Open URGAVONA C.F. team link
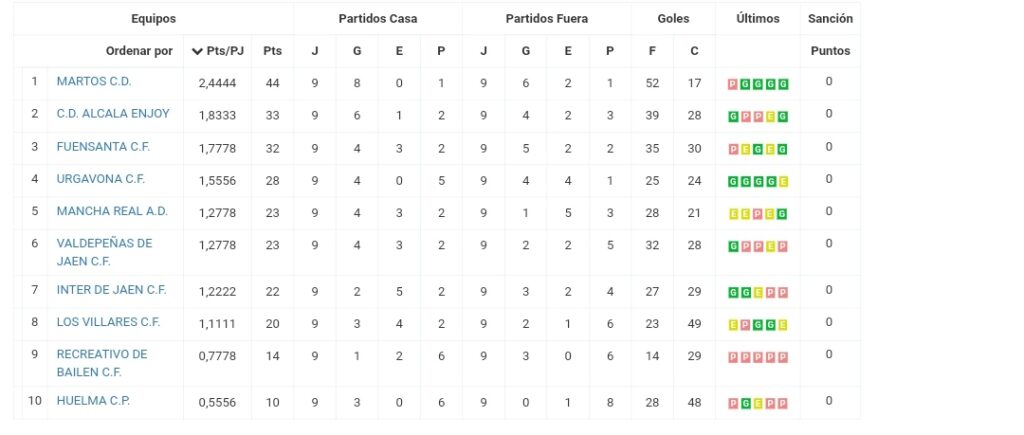Screen dimensions: 1024x435 point(101,179)
